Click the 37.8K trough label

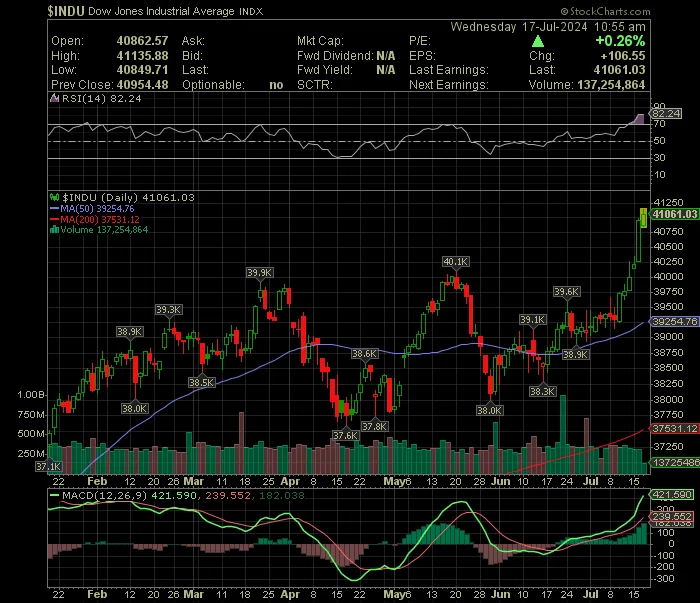[x=375, y=426]
